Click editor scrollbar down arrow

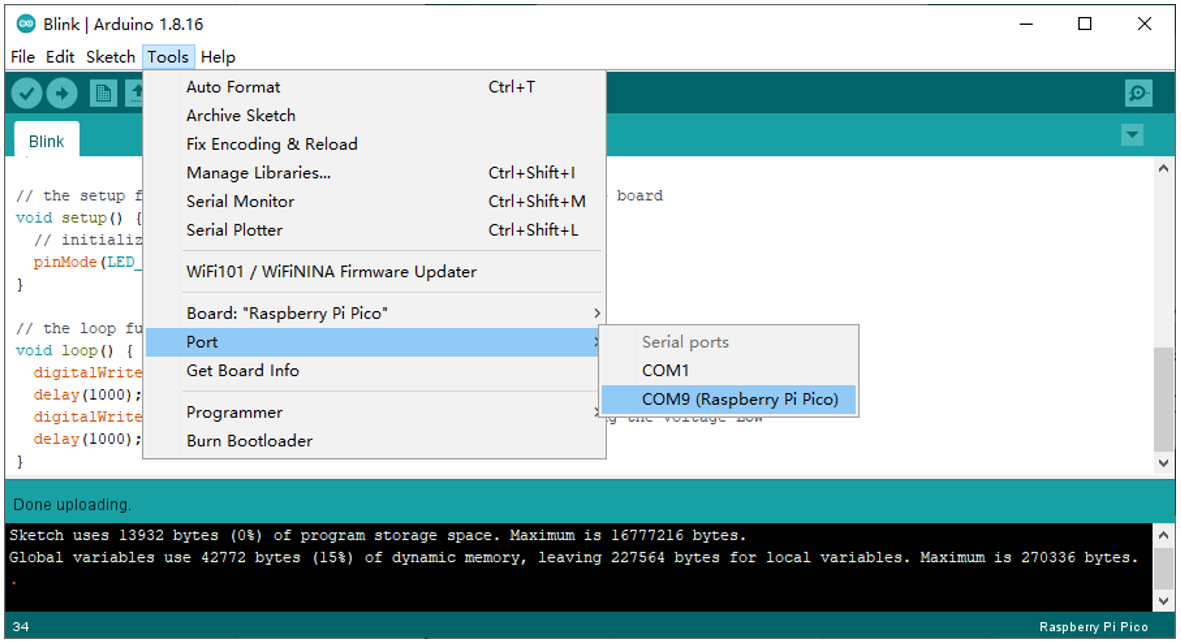1164,463
